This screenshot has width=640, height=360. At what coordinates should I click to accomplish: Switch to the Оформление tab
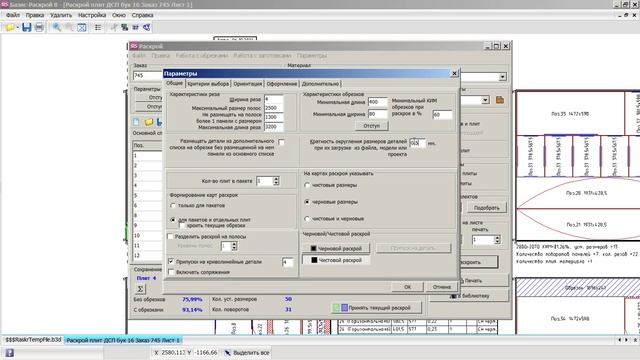click(x=282, y=84)
